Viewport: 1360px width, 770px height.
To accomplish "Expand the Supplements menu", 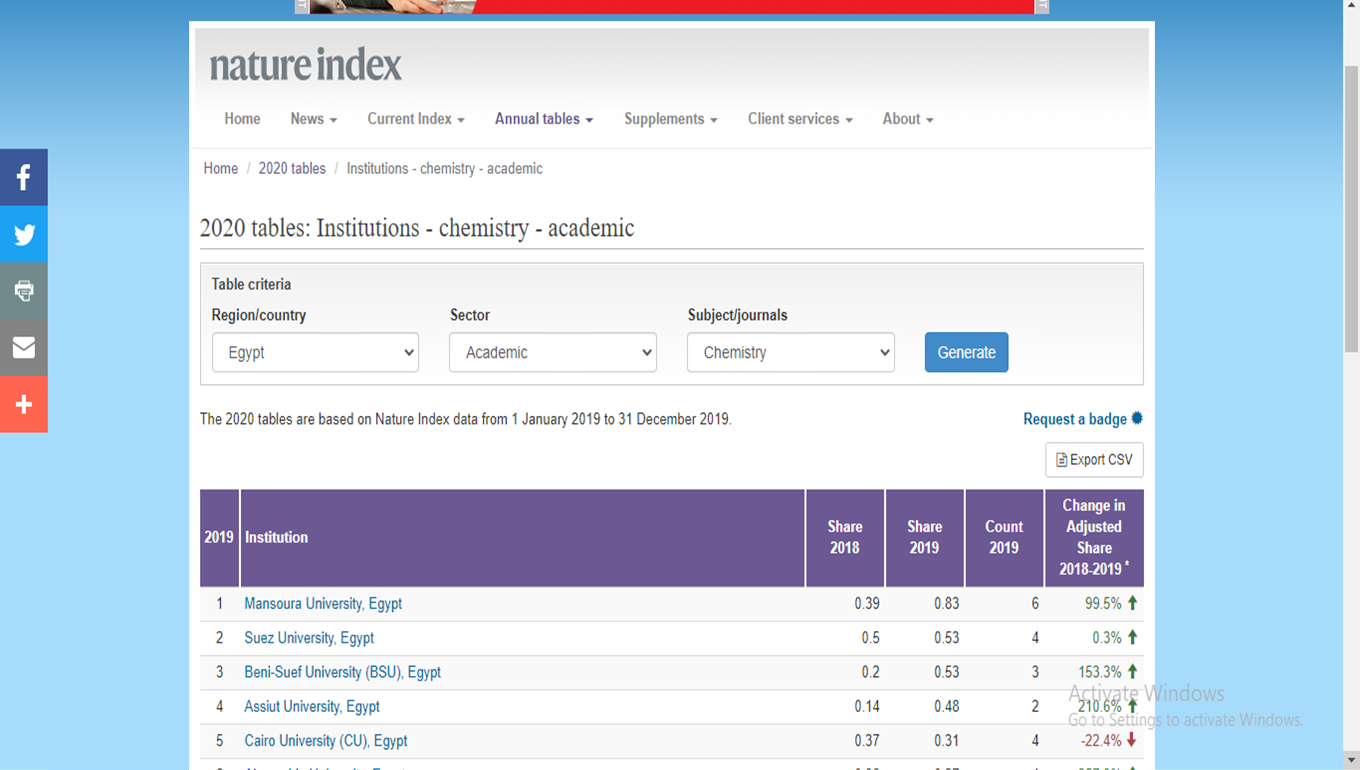I will click(671, 119).
